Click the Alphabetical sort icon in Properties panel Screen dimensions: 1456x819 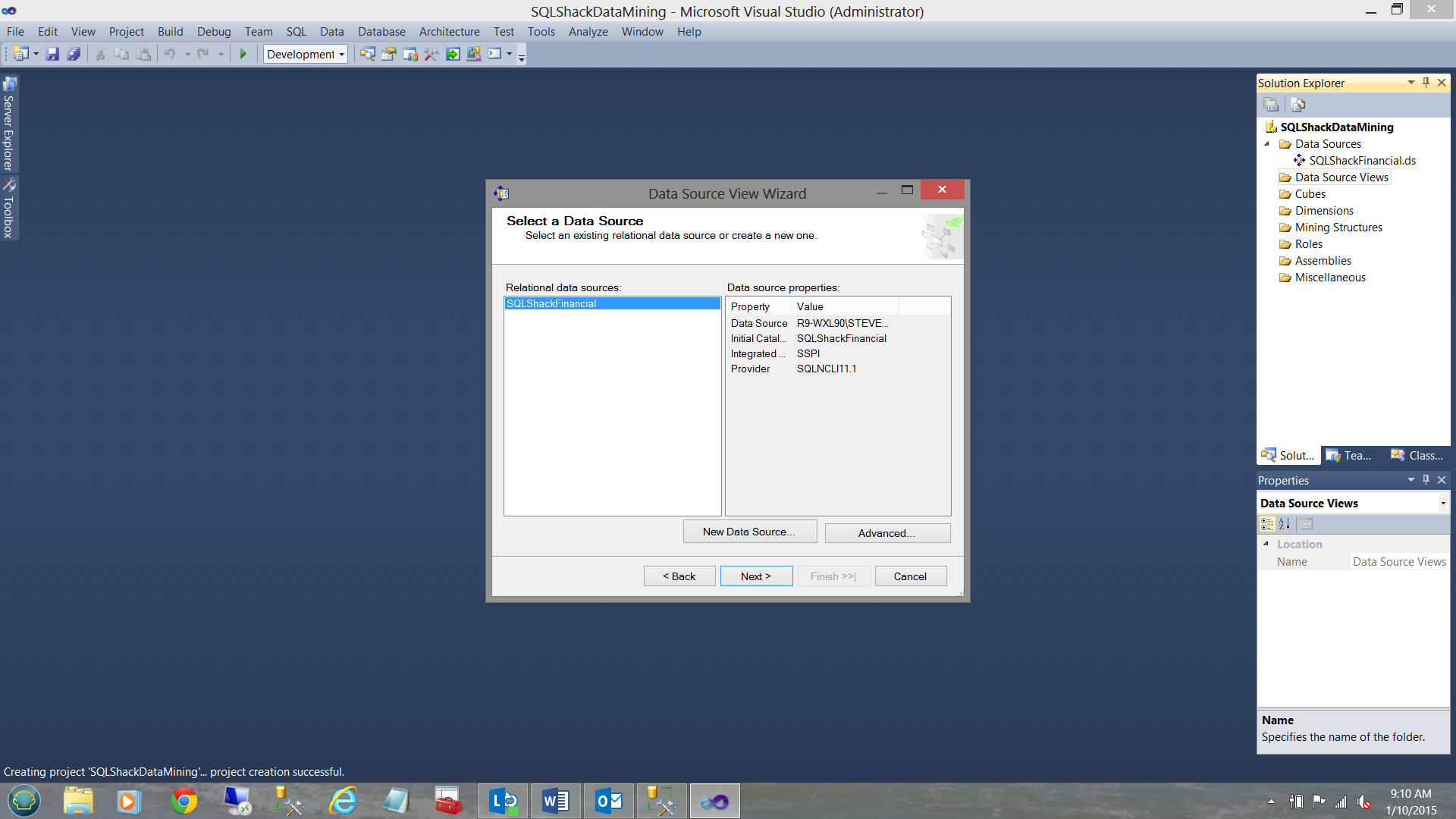coord(1285,524)
